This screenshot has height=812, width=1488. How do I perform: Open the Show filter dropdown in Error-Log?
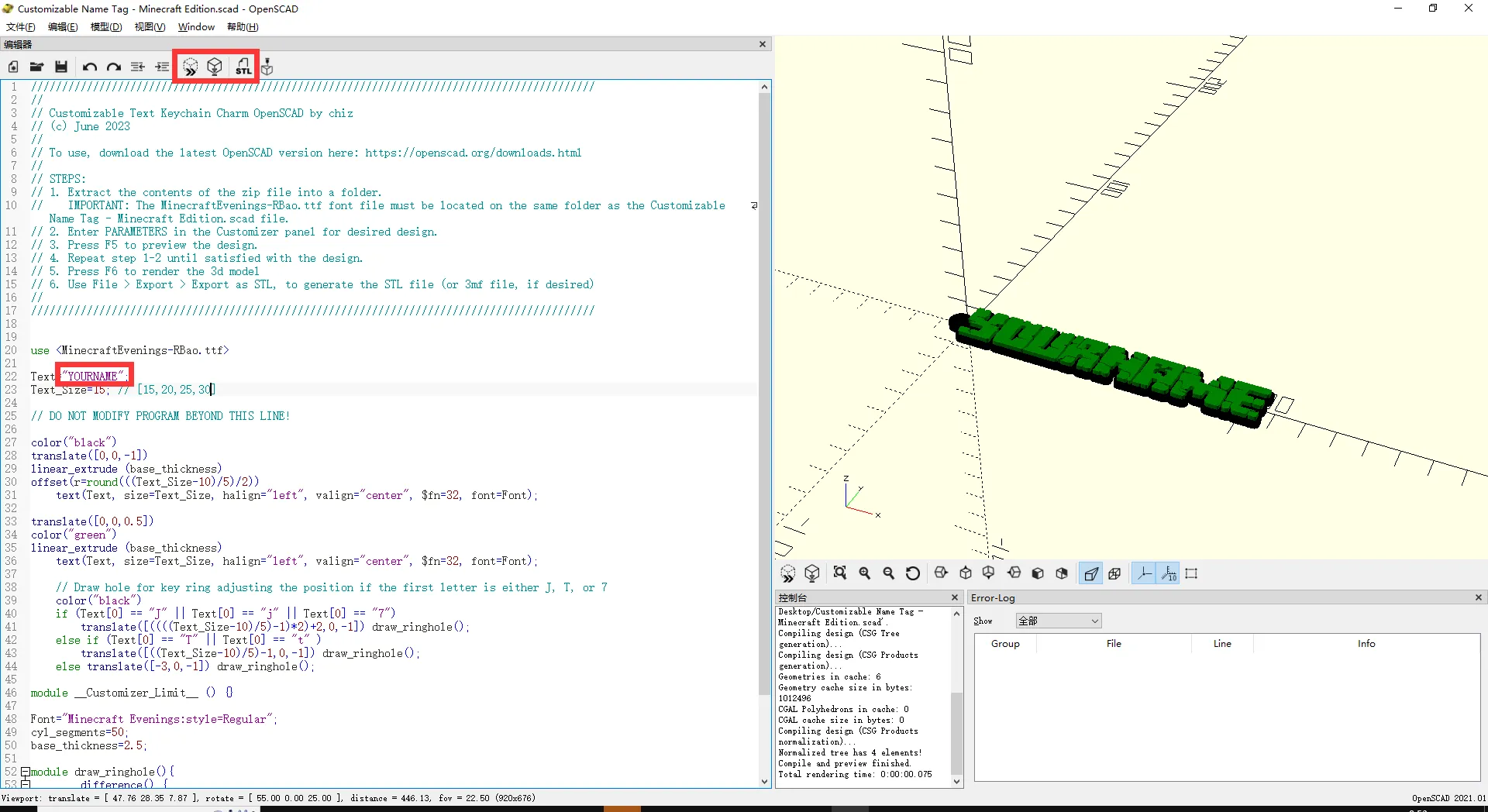(x=1059, y=621)
